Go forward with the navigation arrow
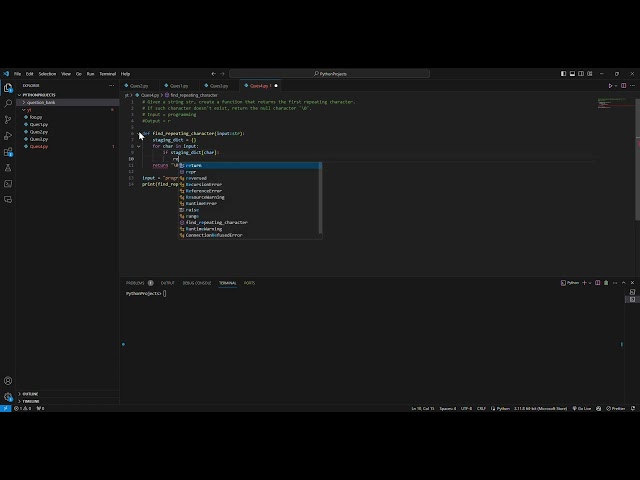640x480 pixels. tap(222, 74)
